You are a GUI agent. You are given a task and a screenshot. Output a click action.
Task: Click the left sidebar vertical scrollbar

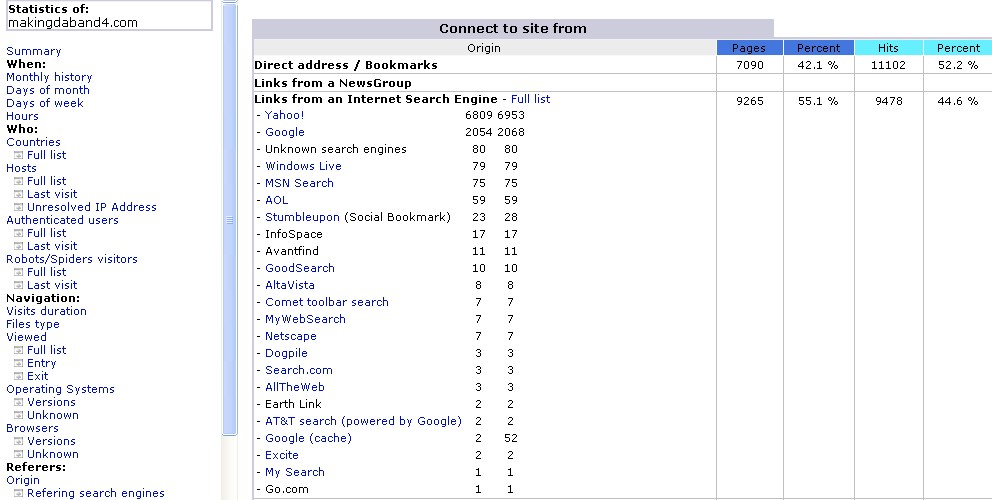229,220
